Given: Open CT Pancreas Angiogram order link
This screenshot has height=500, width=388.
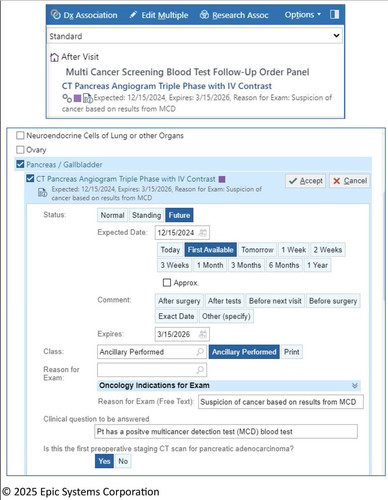Looking at the screenshot, I should coord(167,86).
